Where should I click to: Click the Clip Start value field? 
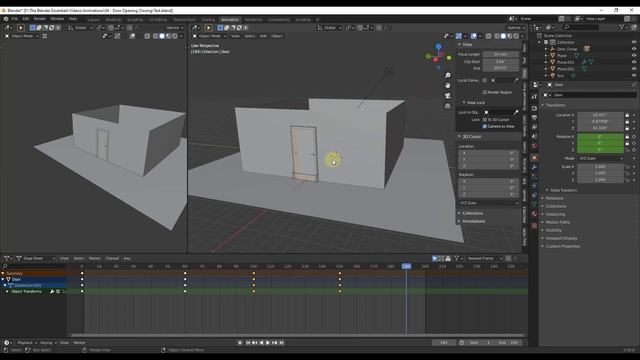(x=501, y=62)
